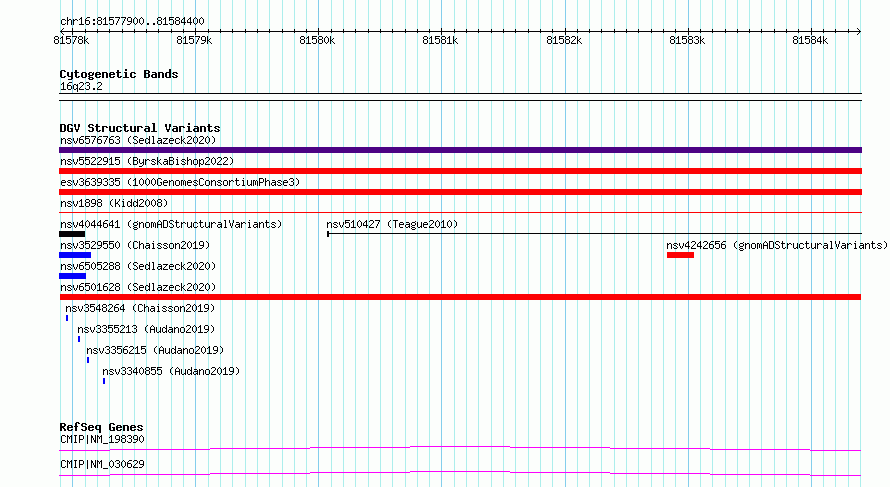Open nsv4044641 (gnomADStructuralVariants) variant label
This screenshot has height=487, width=890.
pyautogui.click(x=171, y=224)
